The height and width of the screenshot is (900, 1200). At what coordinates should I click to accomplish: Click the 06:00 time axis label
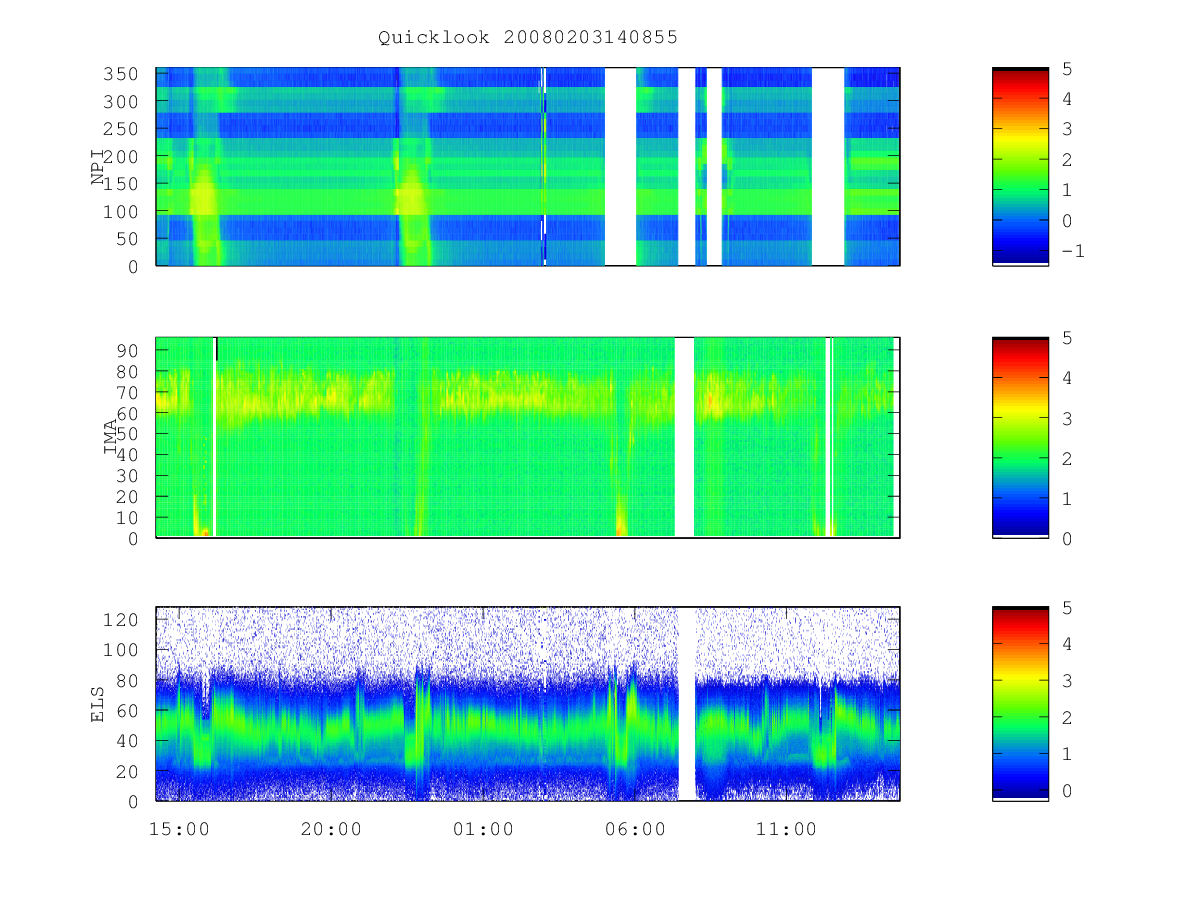635,829
